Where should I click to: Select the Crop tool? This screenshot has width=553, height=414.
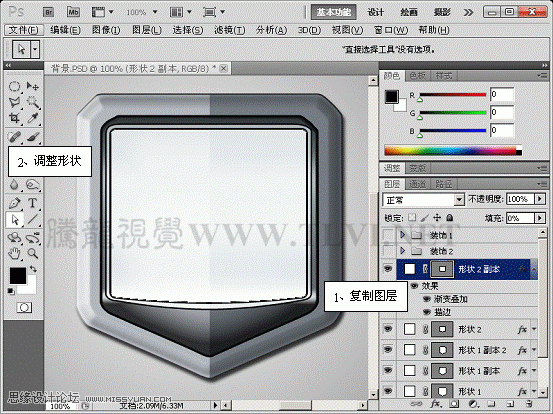(14, 118)
